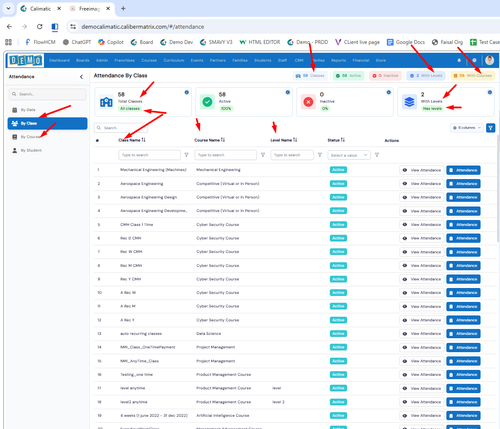The width and height of the screenshot is (500, 429).
Task: Select By Date in sidebar
Action: pos(47,110)
